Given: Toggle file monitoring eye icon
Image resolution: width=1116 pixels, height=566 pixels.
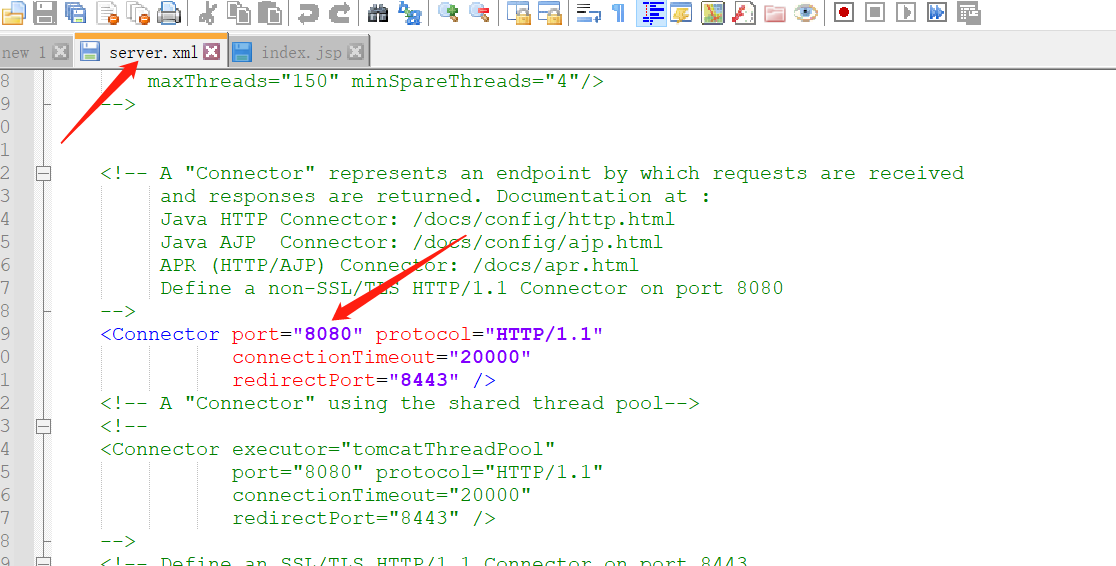Looking at the screenshot, I should [806, 12].
